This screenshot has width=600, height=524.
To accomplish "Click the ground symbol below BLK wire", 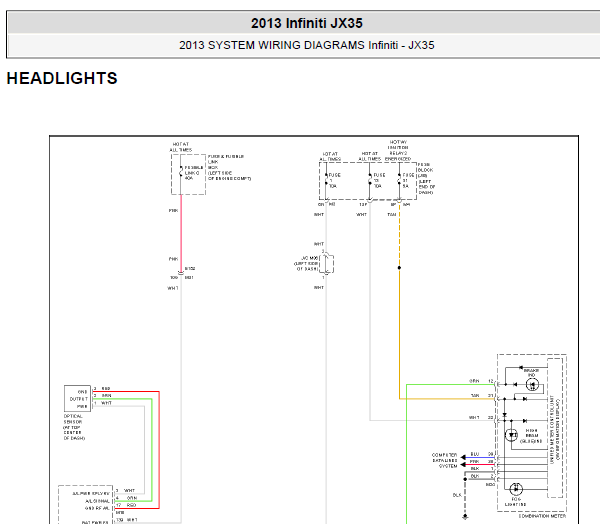I will point(465,517).
